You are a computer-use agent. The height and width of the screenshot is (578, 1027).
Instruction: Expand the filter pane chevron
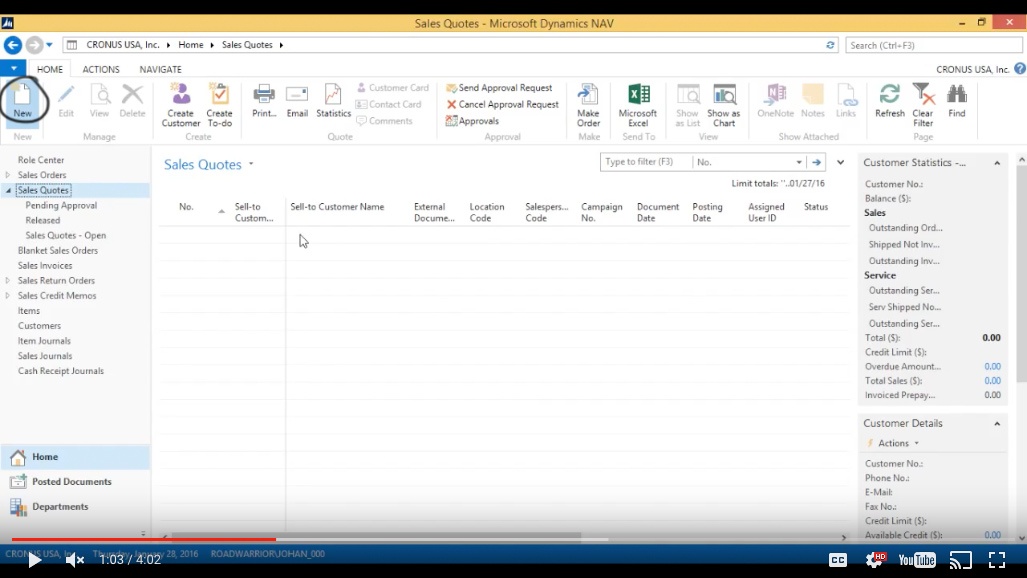tap(840, 162)
